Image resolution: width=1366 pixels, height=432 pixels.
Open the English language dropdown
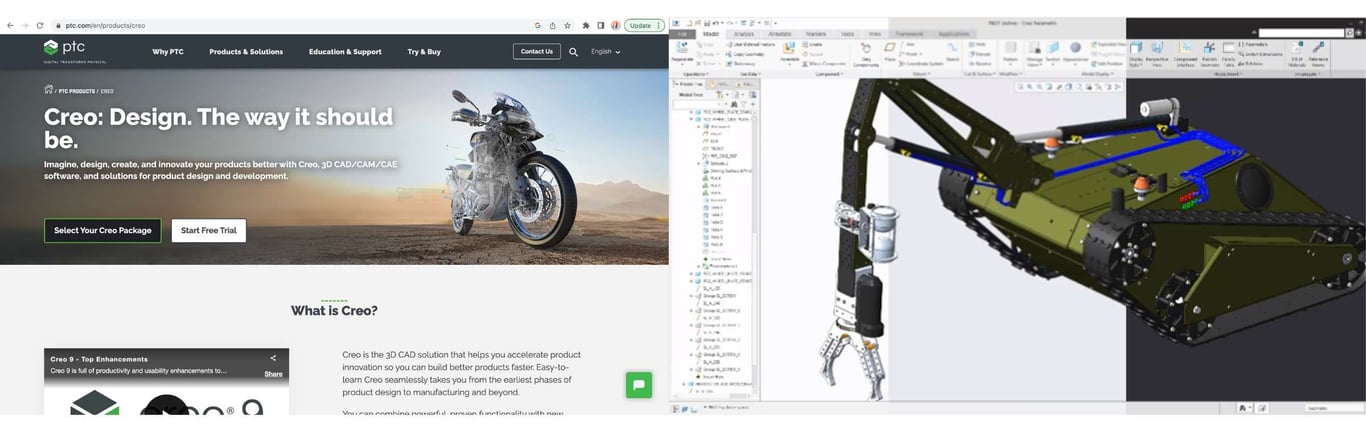605,52
